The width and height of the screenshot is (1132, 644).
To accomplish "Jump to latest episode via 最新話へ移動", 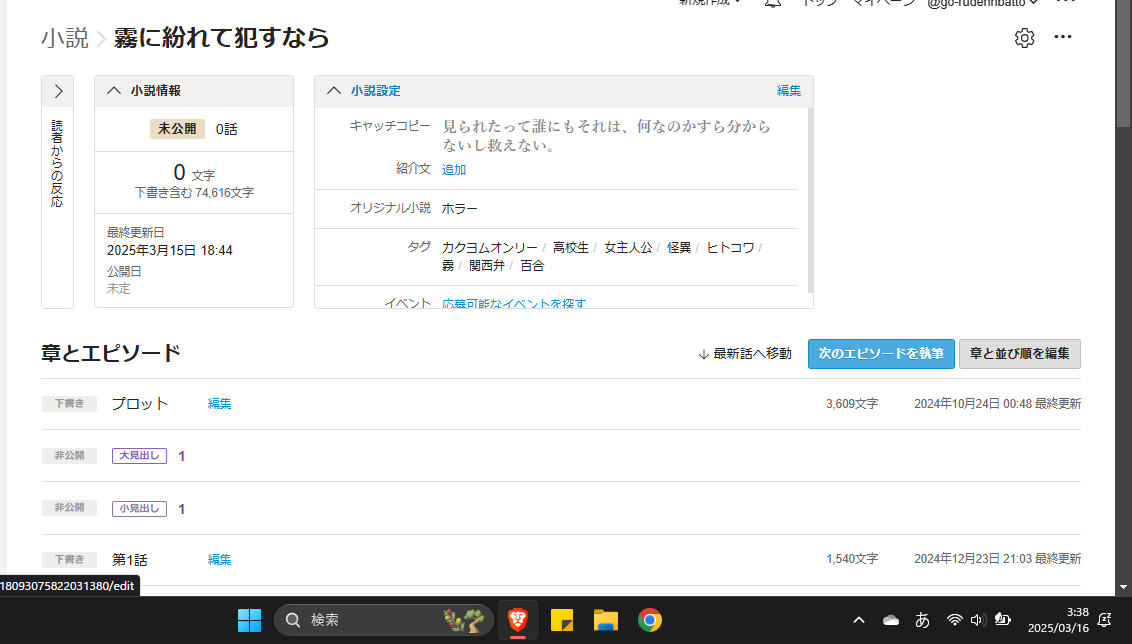I will click(745, 354).
